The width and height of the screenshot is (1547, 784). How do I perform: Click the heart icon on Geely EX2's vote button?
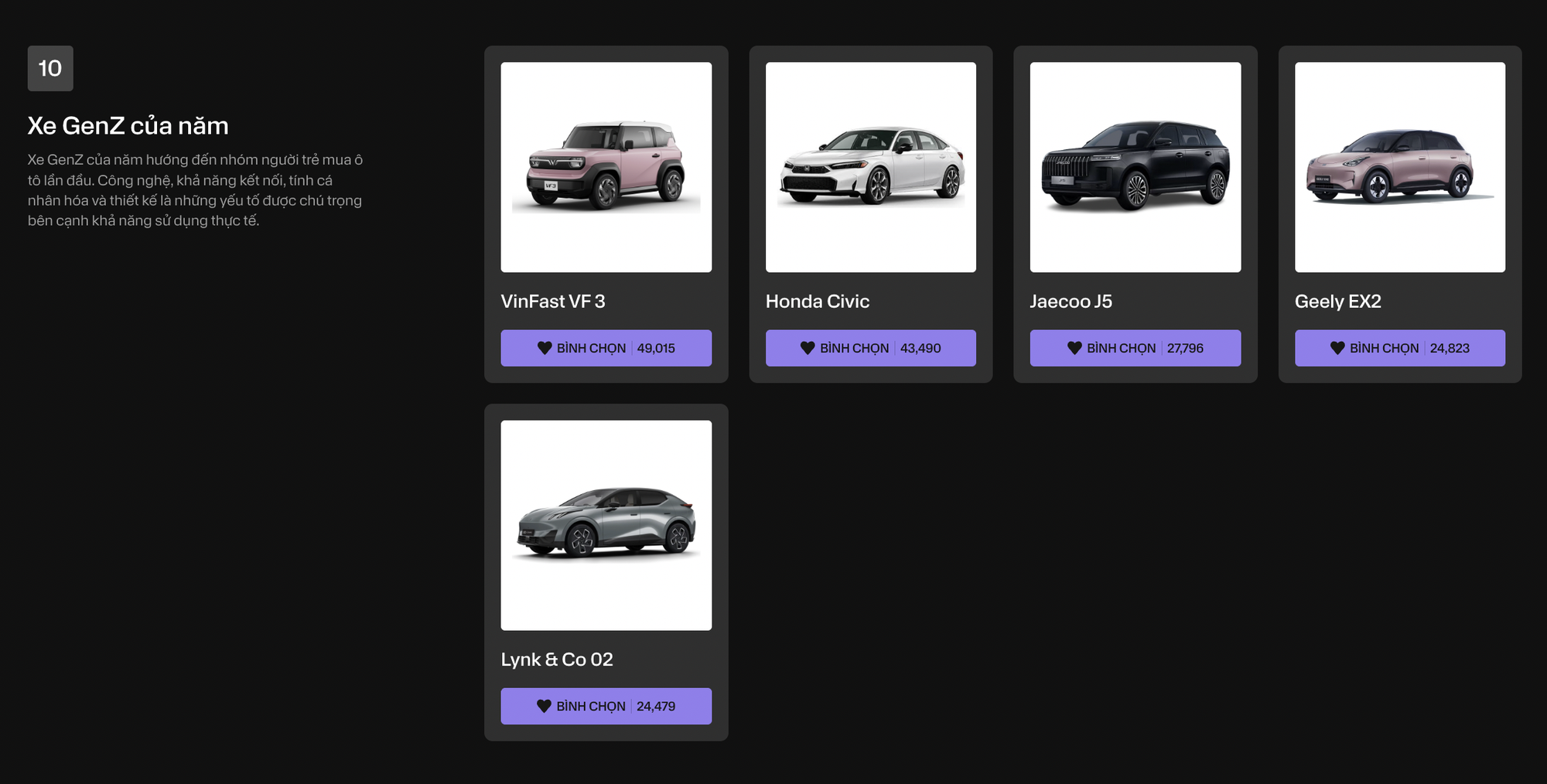coord(1337,348)
